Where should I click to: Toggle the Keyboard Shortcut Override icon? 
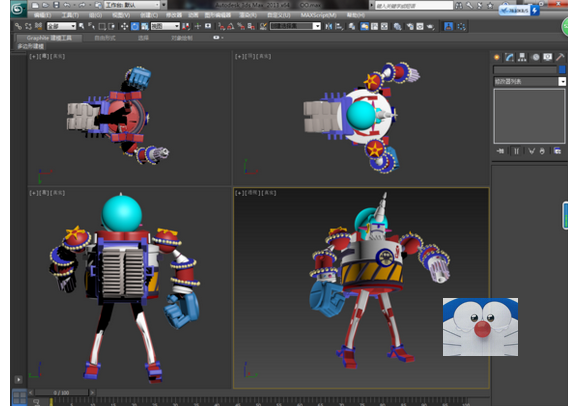208,26
